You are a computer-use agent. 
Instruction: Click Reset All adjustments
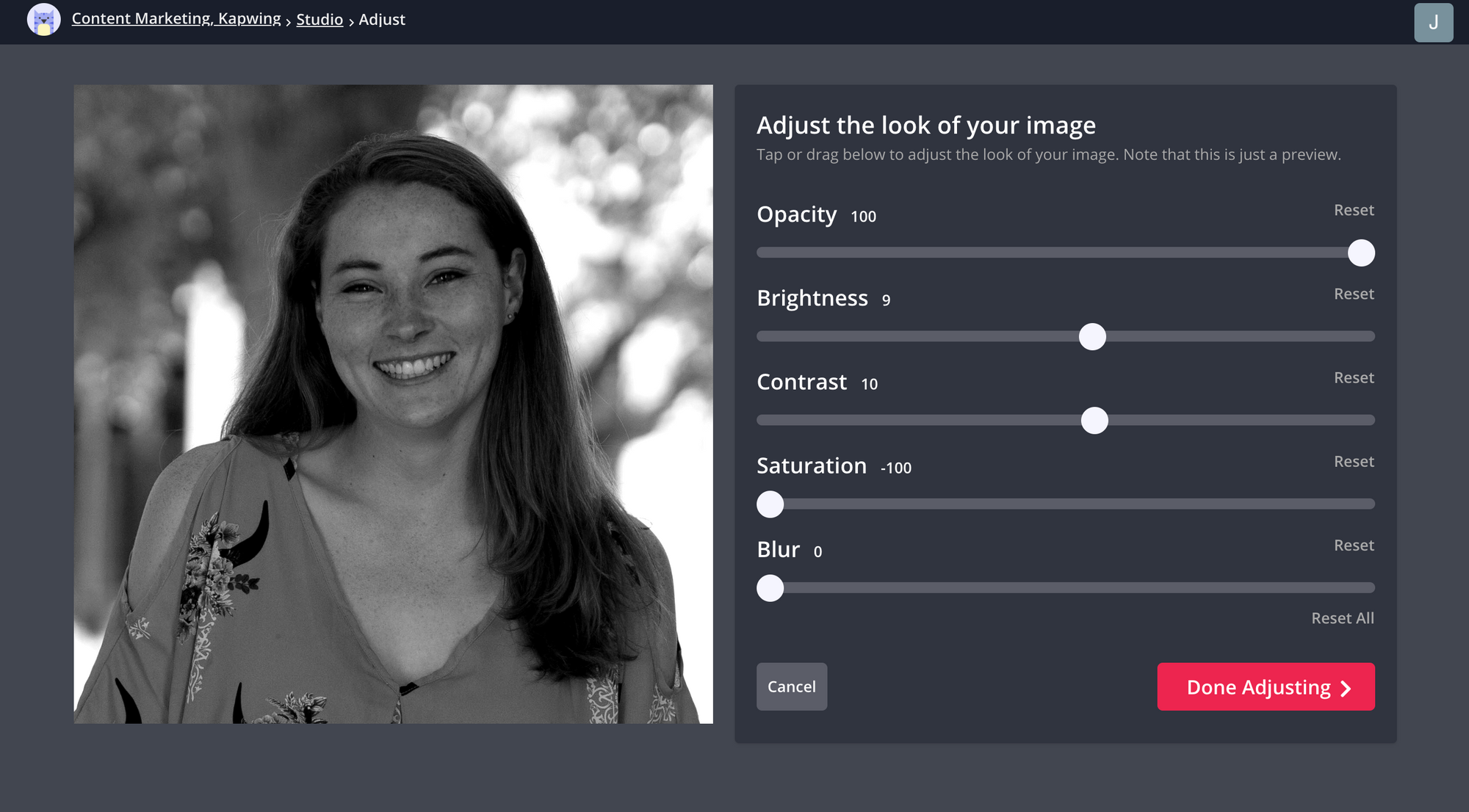click(x=1342, y=618)
